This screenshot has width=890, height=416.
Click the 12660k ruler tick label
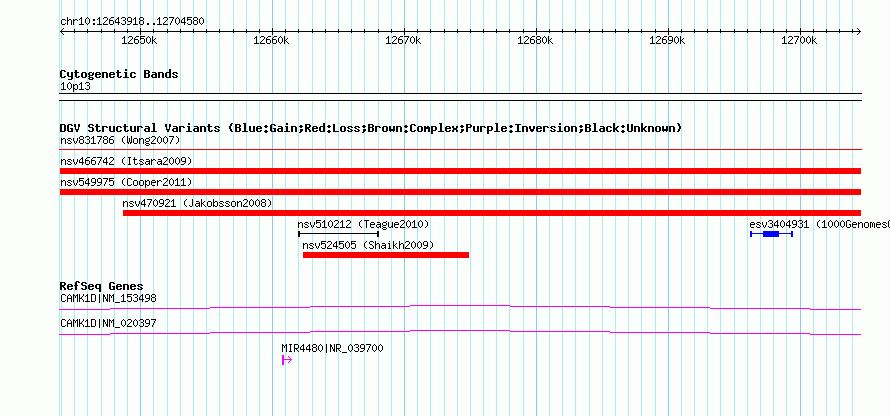point(271,40)
